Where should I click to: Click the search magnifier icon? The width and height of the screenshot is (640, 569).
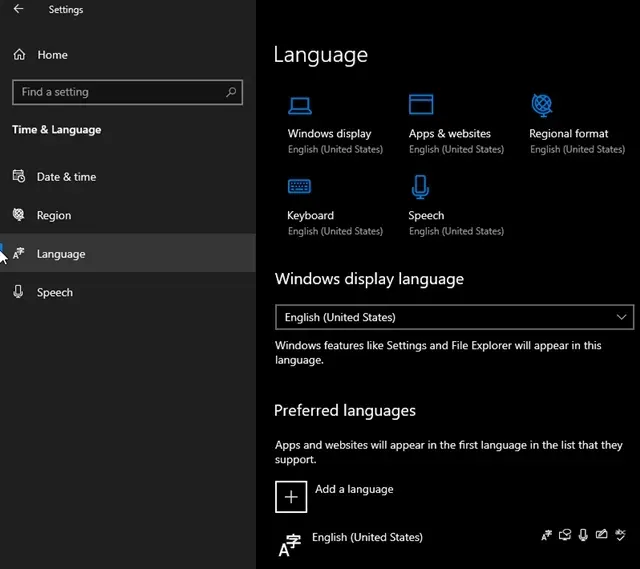tap(231, 92)
